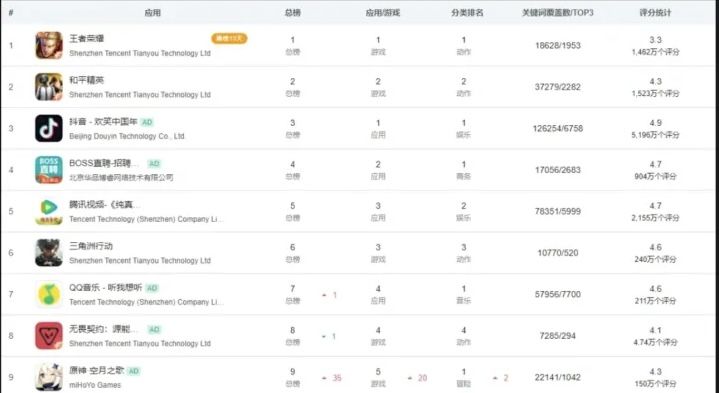This screenshot has height=393, width=719.
Task: Open the 腾讯视频 title link
Action: tap(105, 205)
